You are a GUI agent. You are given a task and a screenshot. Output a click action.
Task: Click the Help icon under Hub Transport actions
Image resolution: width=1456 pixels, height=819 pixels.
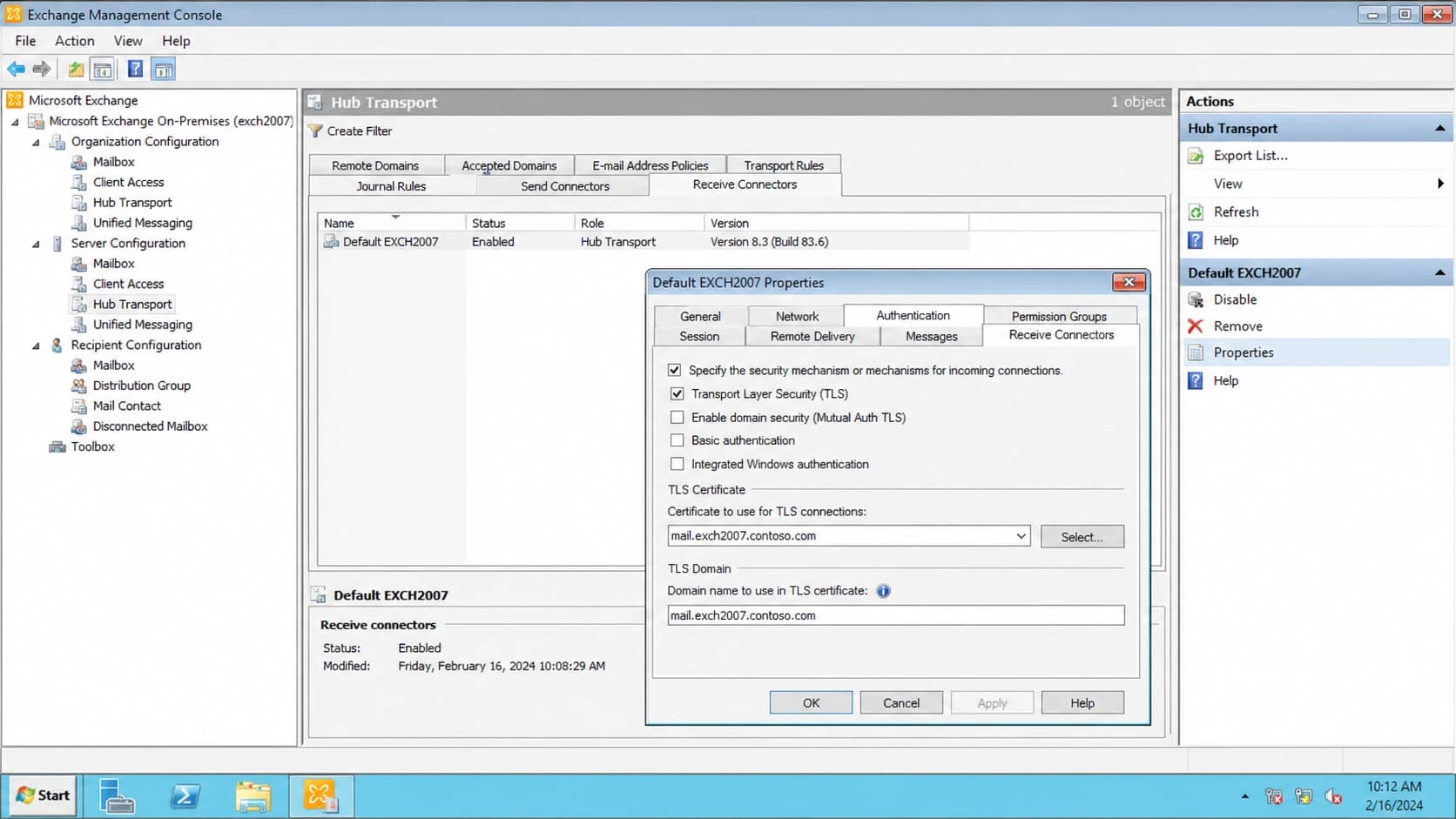(x=1196, y=240)
